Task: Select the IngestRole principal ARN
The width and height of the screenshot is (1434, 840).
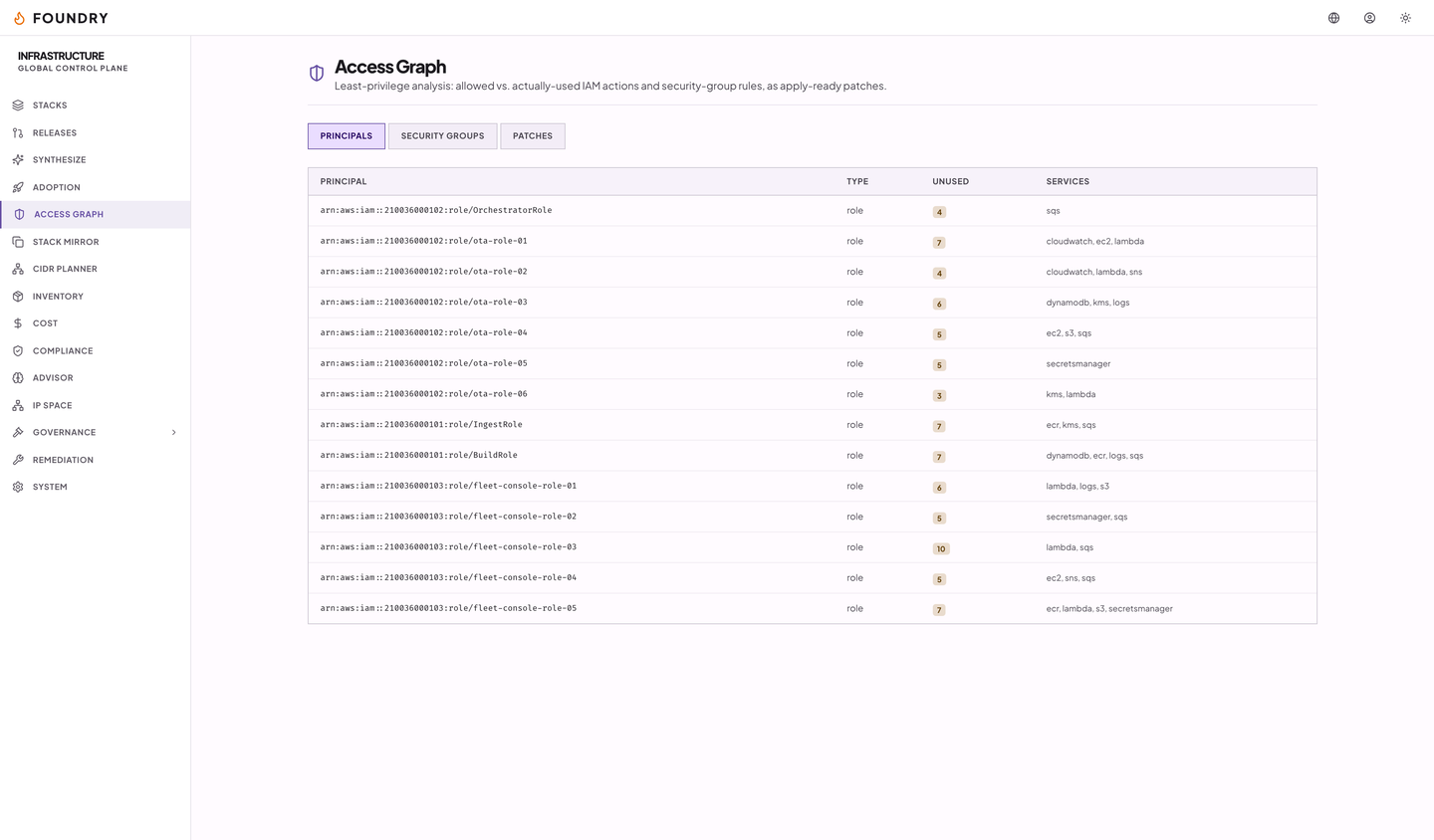Action: [x=421, y=425]
